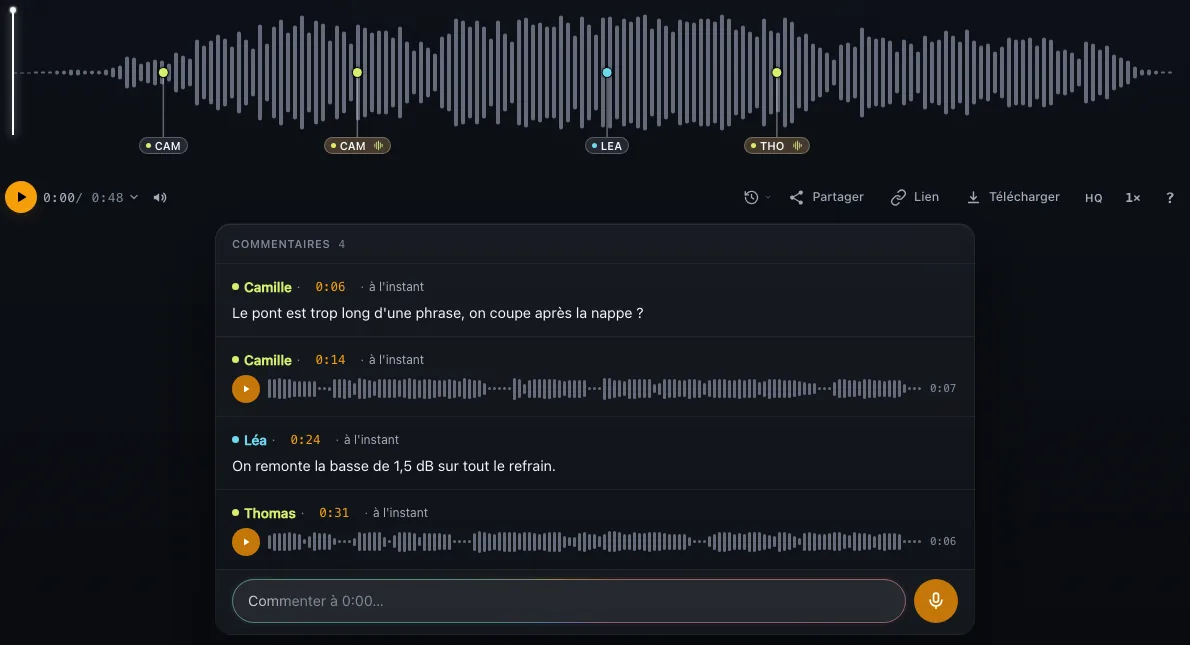Select the CAM voice-note marker label
The width and height of the screenshot is (1190, 645).
(x=357, y=146)
